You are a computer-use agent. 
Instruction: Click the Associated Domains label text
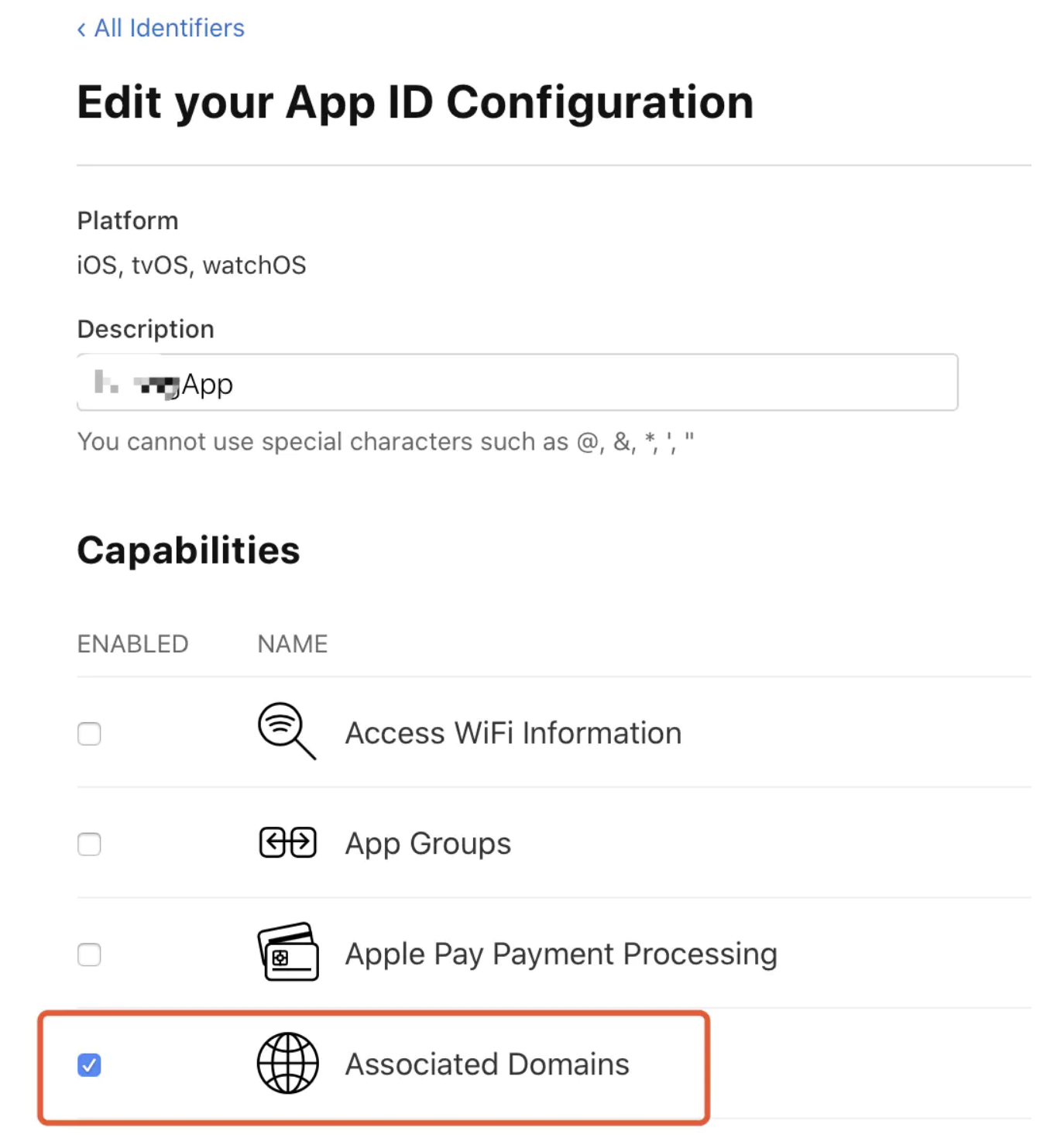click(486, 1064)
